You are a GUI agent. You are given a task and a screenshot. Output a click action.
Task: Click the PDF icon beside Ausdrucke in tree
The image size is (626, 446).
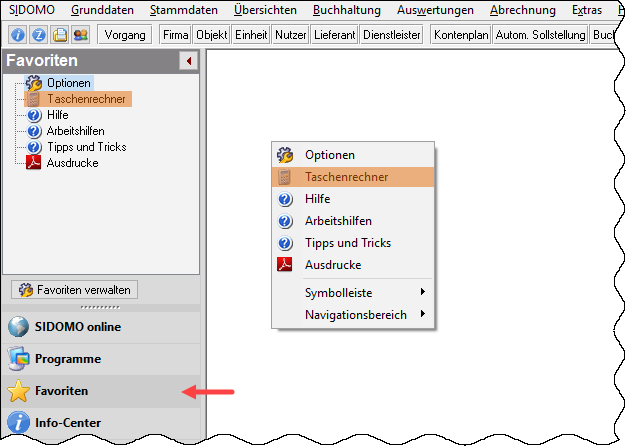tap(34, 163)
